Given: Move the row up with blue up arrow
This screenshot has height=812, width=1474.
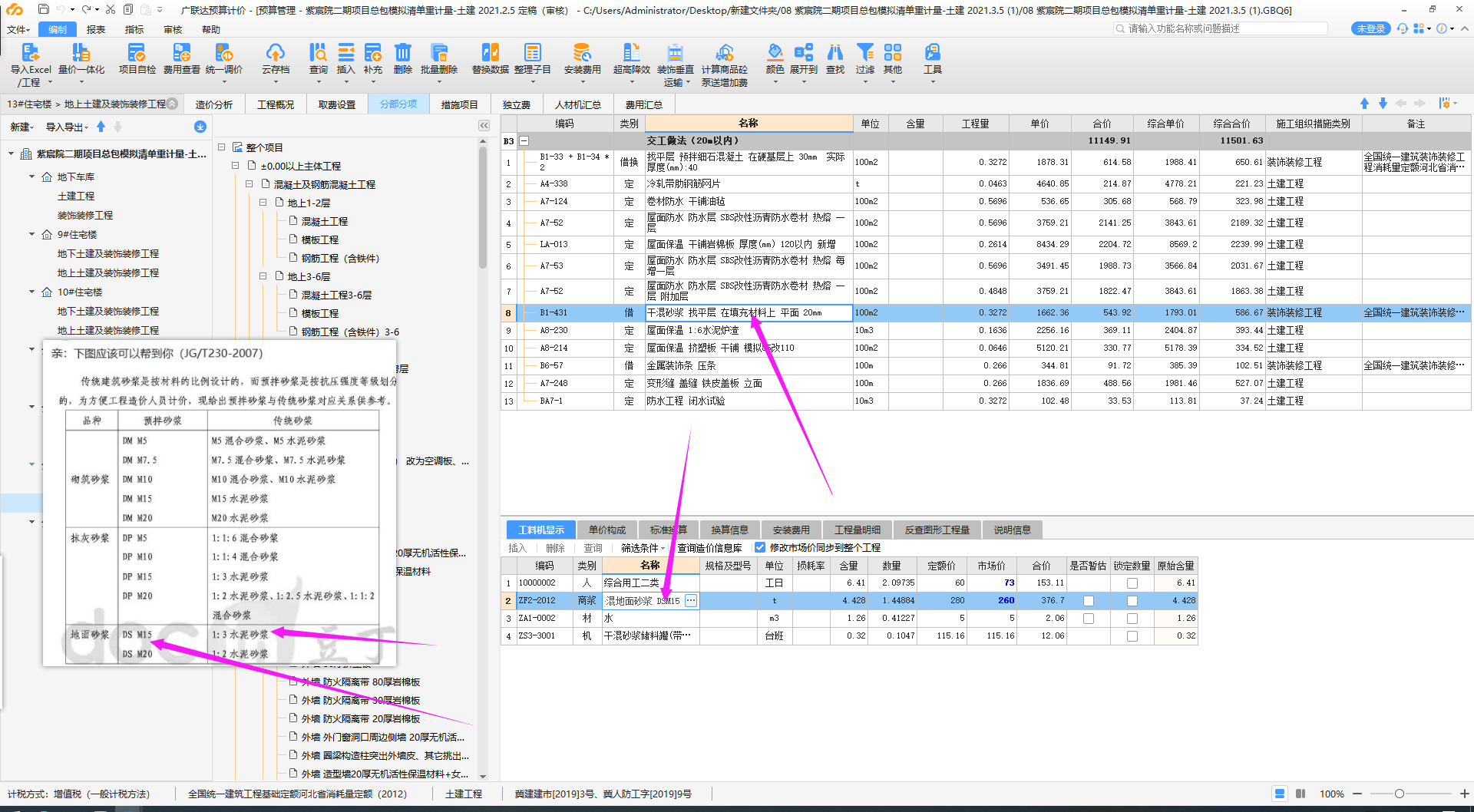Looking at the screenshot, I should point(1364,104).
